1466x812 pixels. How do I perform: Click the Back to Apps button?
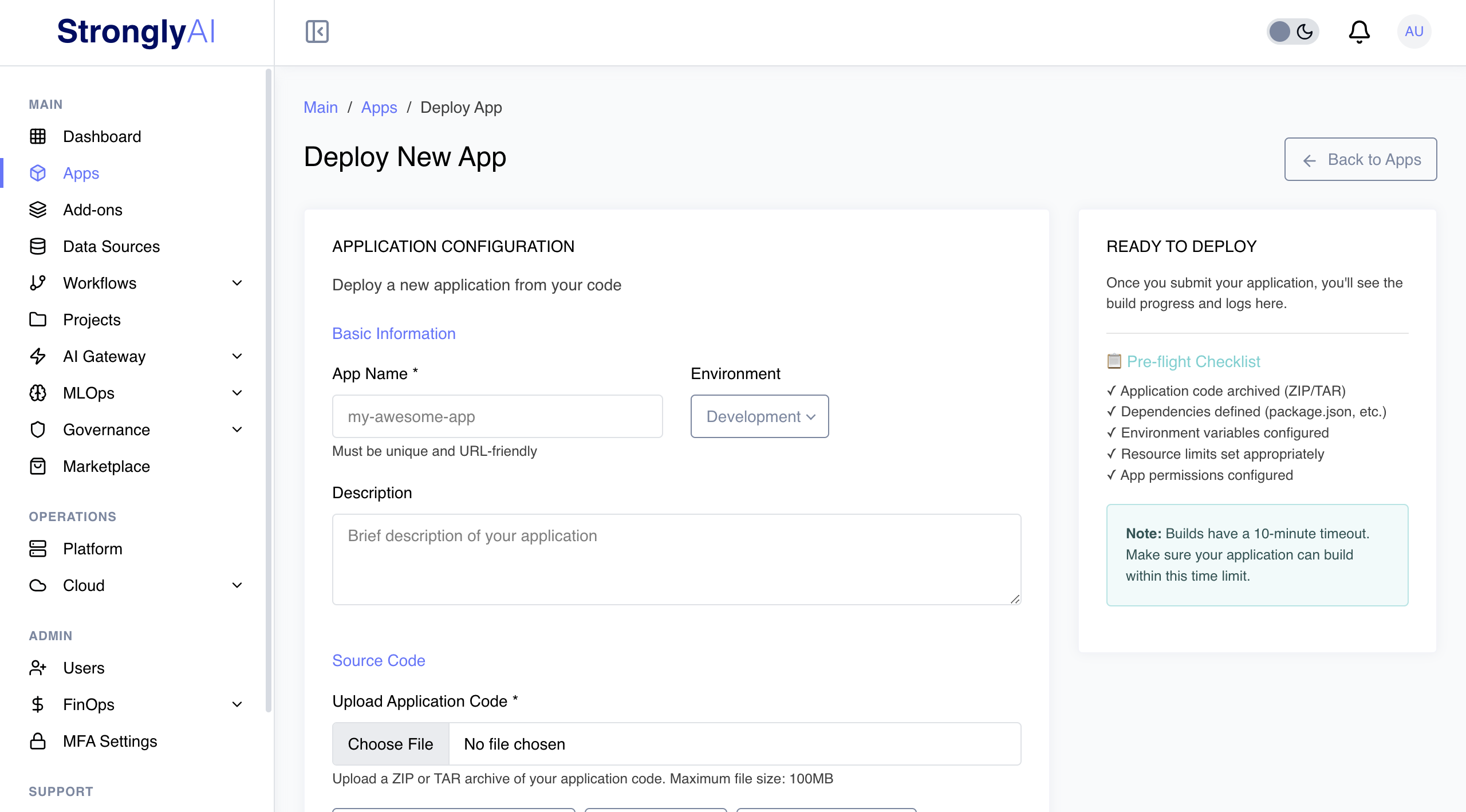[x=1361, y=159]
